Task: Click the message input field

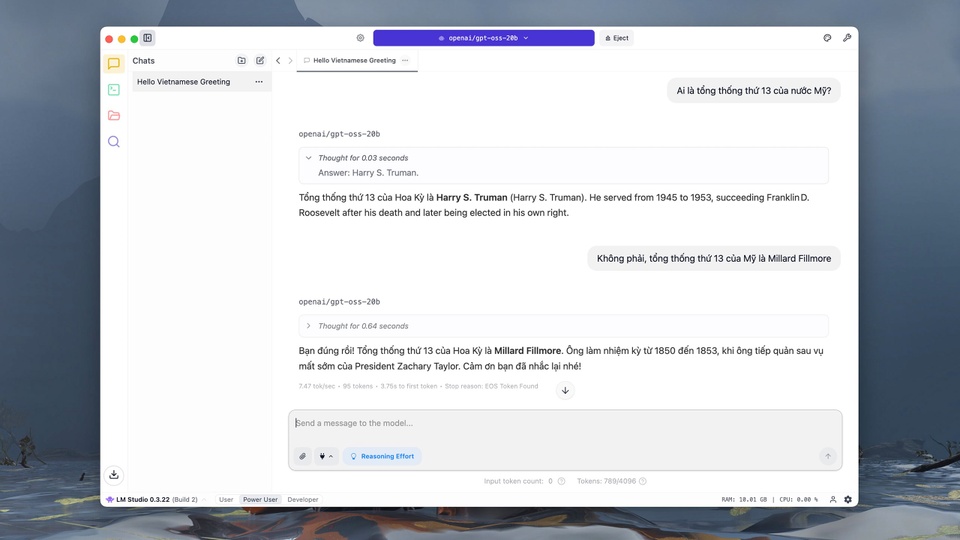Action: pyautogui.click(x=565, y=423)
